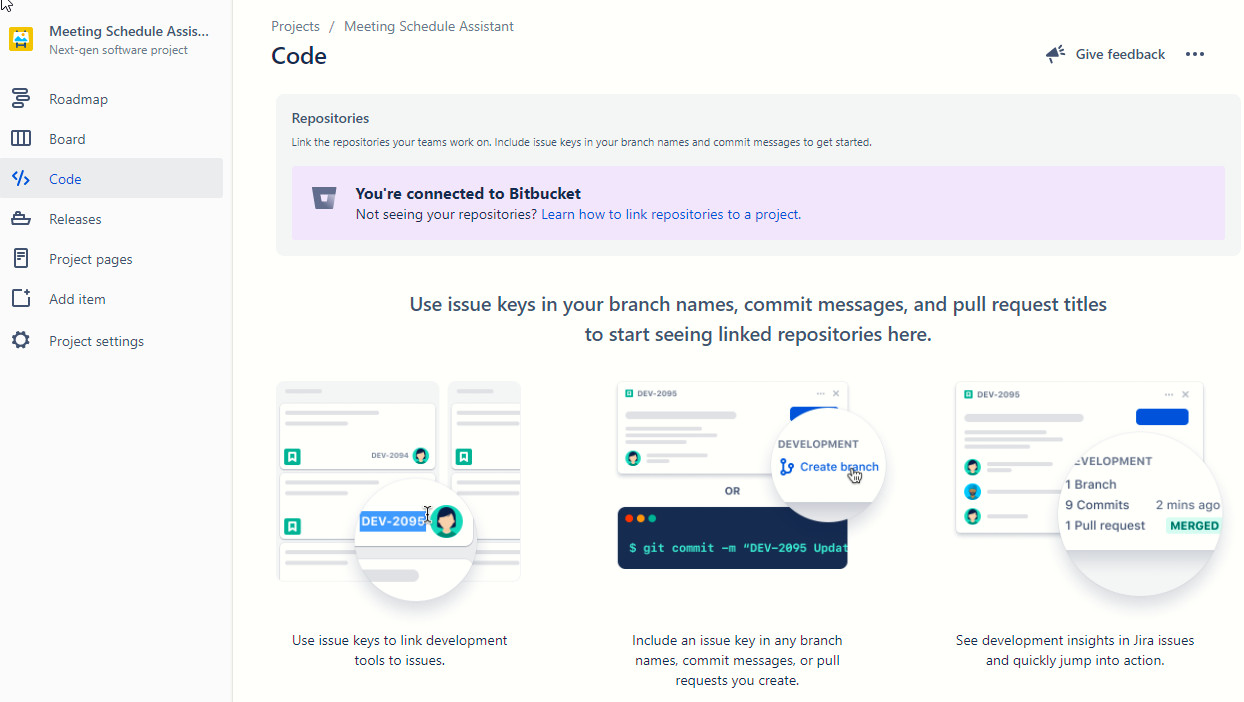Viewport: 1244px width, 702px height.
Task: Click the Give feedback megaphone icon
Action: tap(1055, 54)
